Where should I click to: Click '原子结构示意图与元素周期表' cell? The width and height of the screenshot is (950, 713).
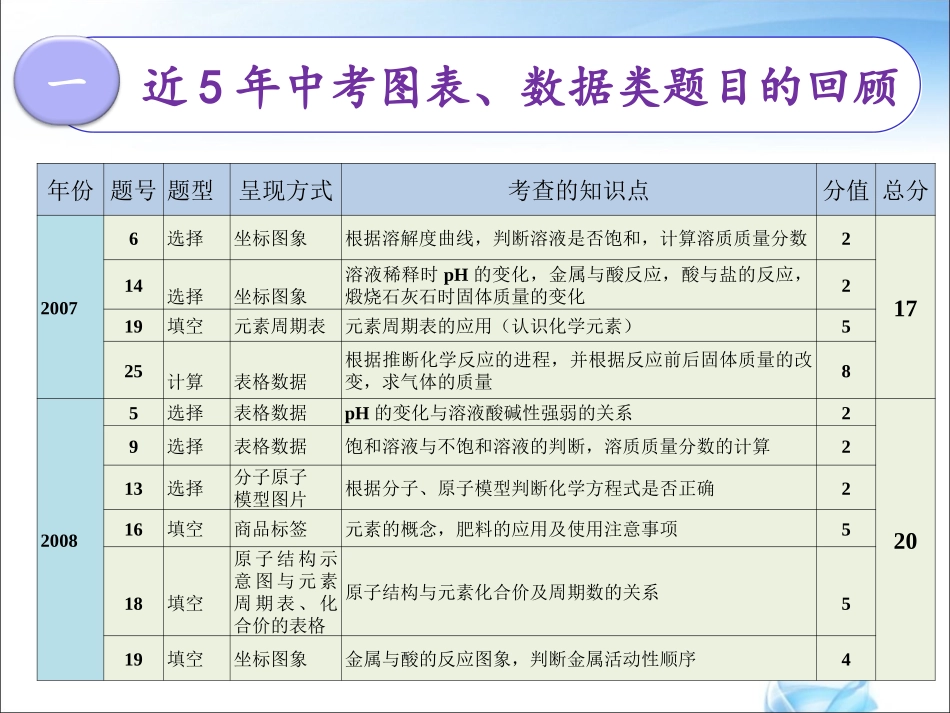(x=285, y=591)
